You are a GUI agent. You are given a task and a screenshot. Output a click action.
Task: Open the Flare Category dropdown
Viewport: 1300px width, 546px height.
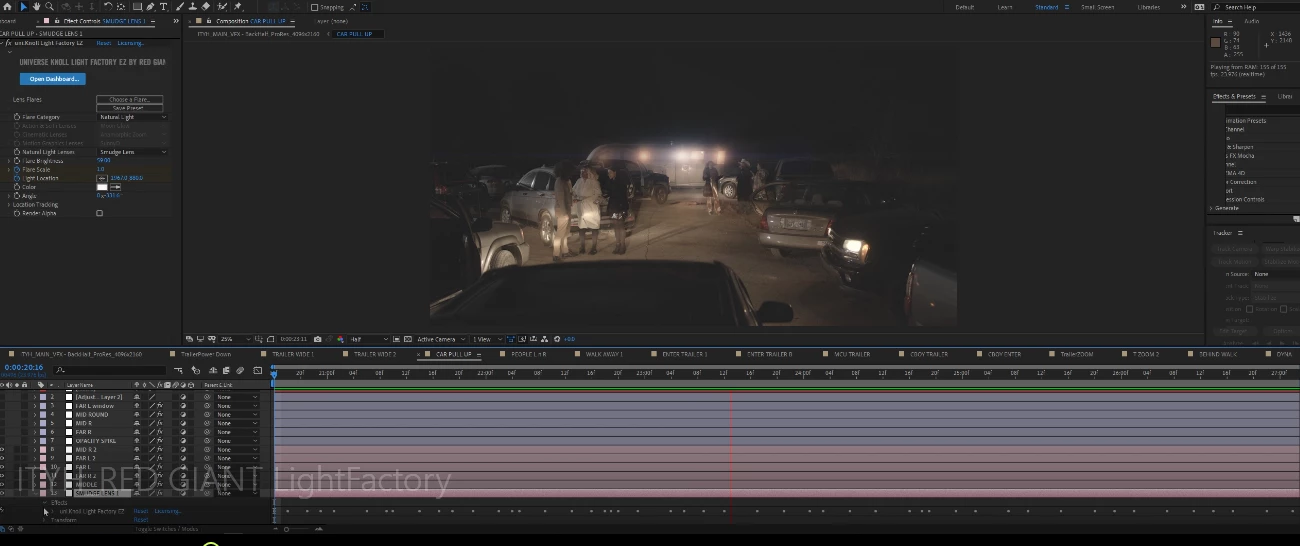coord(132,117)
